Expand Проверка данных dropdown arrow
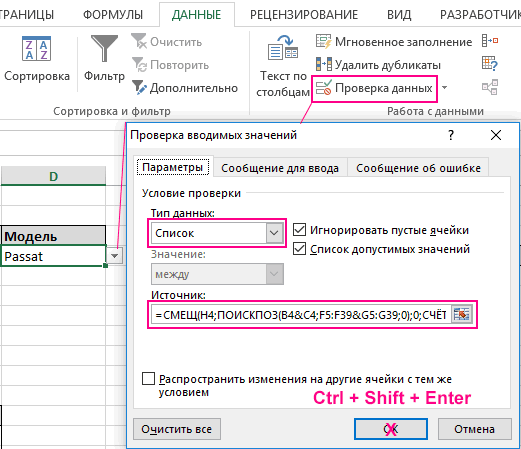The image size is (521, 449). [444, 88]
